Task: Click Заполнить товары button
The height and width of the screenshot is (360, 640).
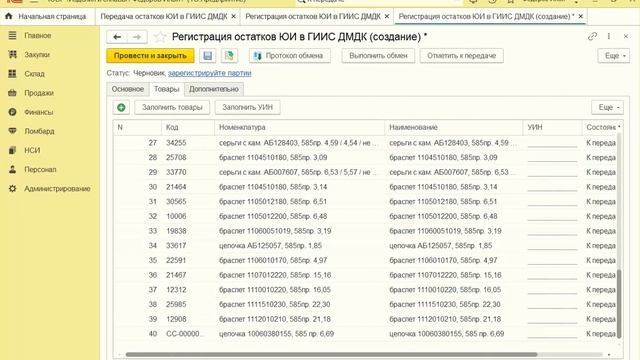Action: [x=172, y=107]
